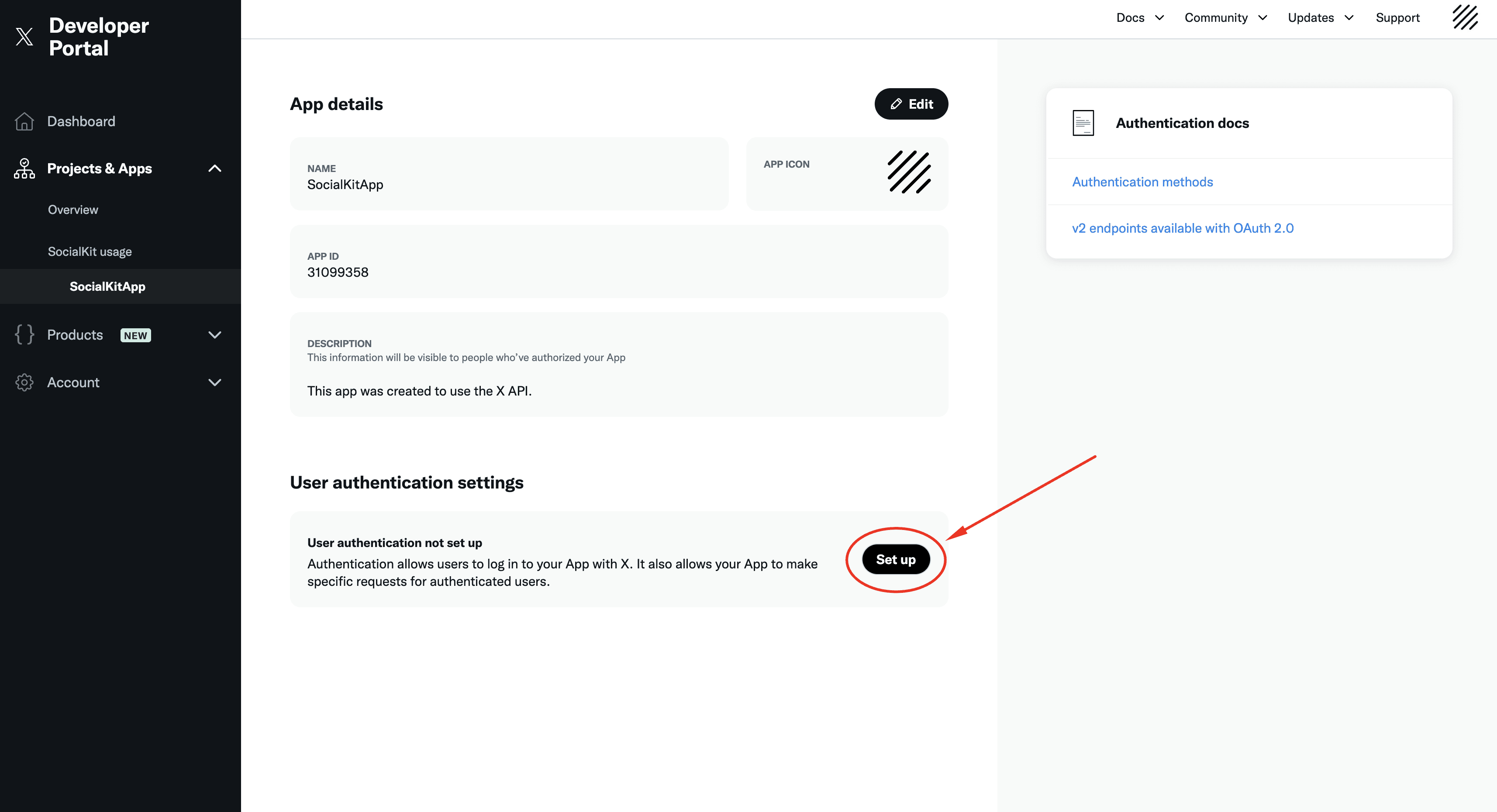Go to the Support page
Viewport: 1497px width, 812px height.
point(1397,18)
